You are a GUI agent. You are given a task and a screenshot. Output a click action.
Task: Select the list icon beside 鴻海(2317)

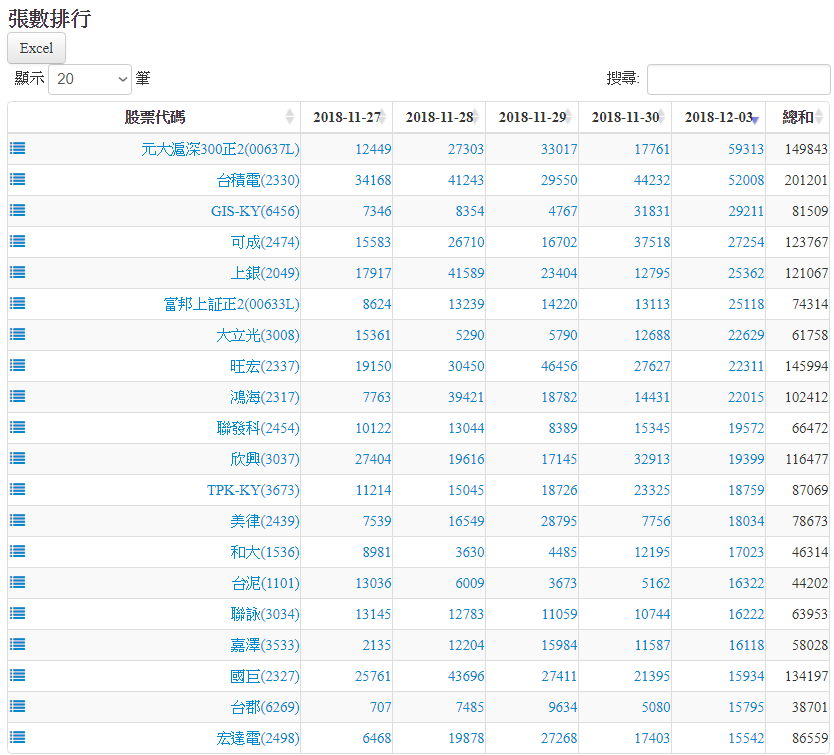coord(18,397)
